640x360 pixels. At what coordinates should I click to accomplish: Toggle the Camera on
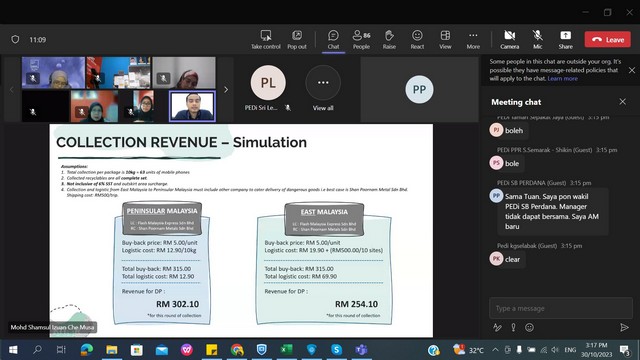[509, 40]
